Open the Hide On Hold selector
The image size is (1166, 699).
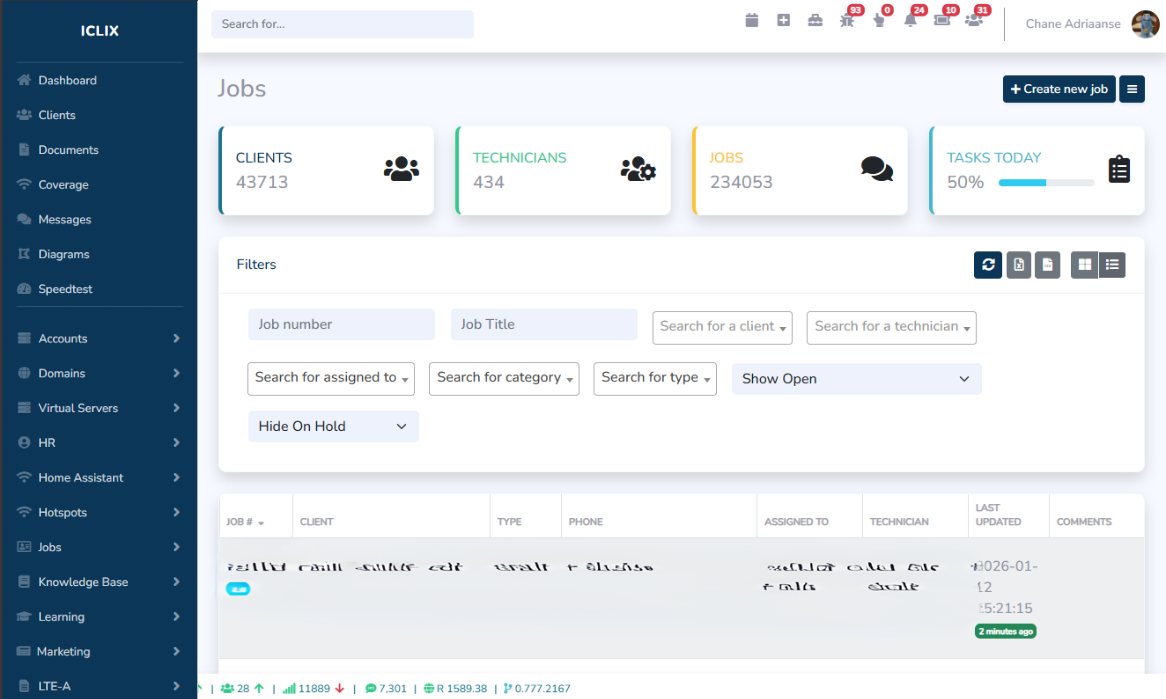coord(333,426)
